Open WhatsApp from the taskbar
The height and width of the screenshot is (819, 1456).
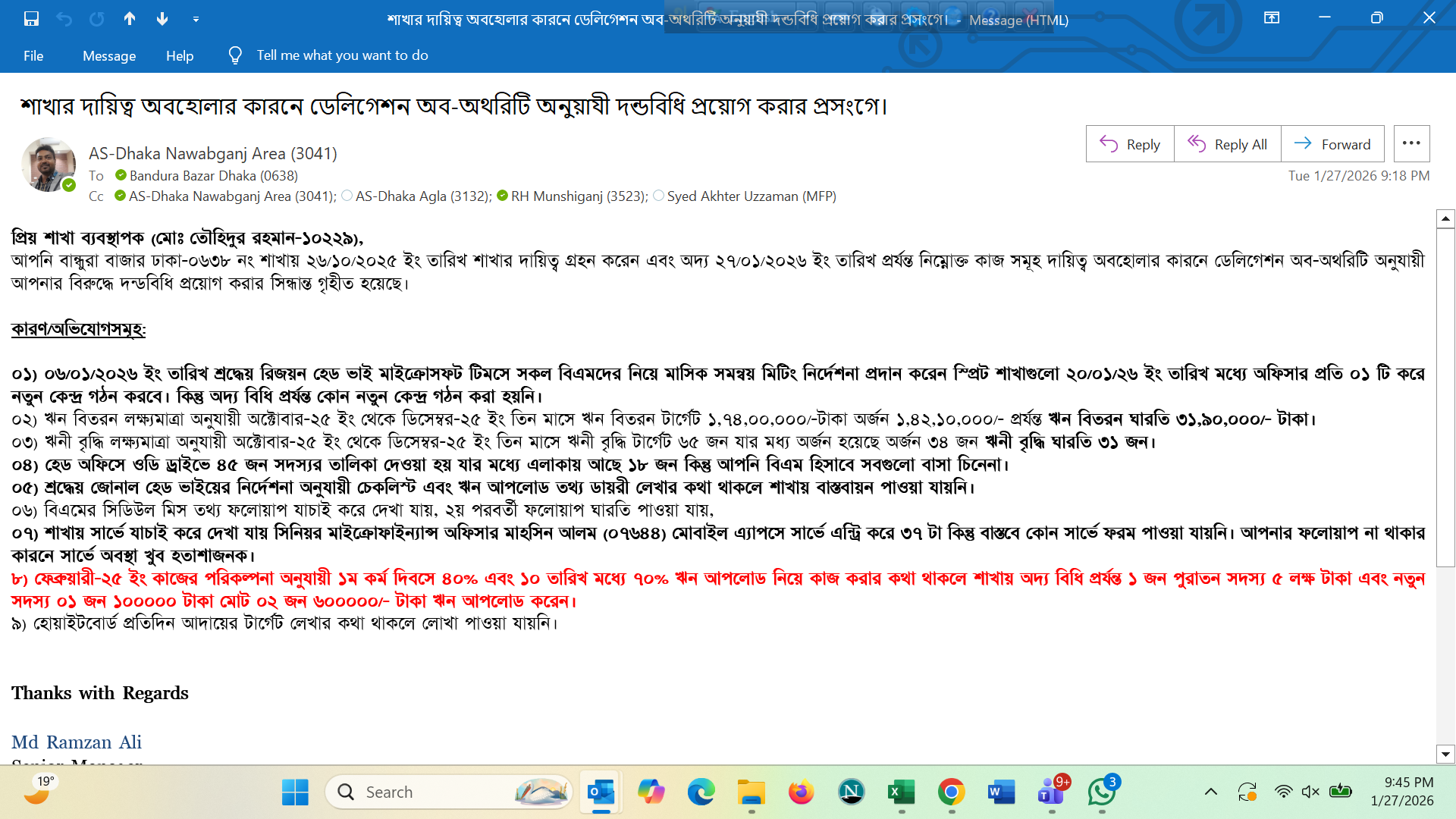1102,792
